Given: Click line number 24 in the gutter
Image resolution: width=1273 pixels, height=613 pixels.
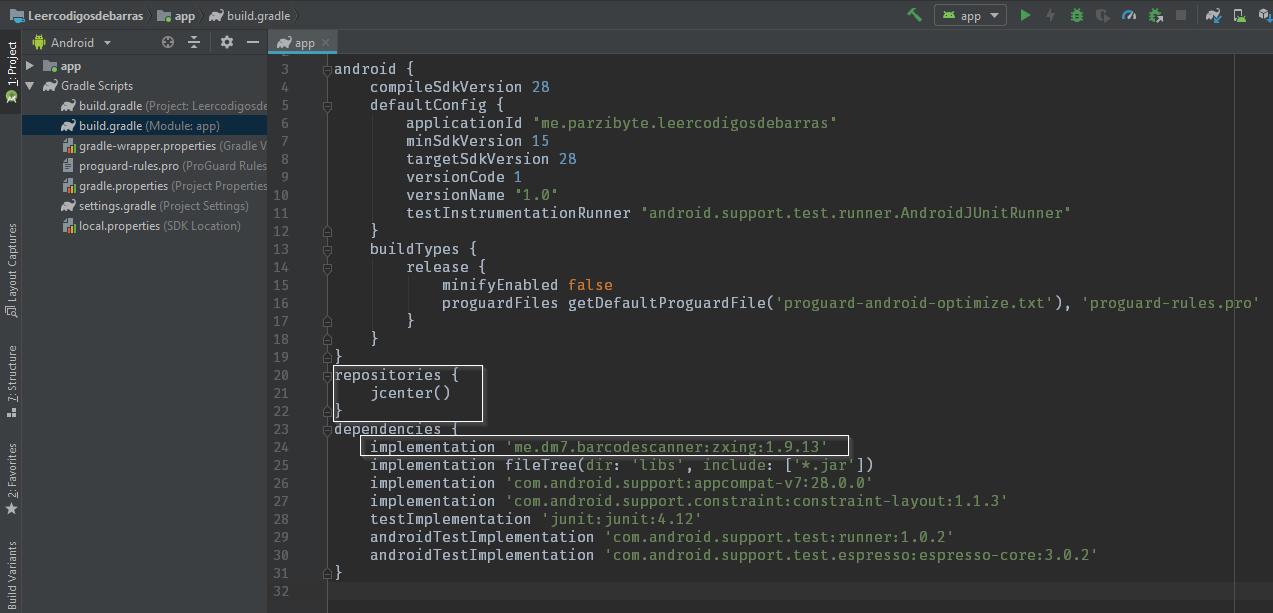Looking at the screenshot, I should (x=280, y=447).
